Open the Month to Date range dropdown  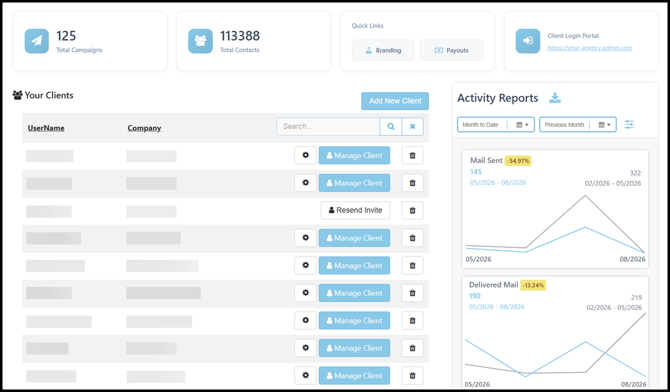[496, 125]
